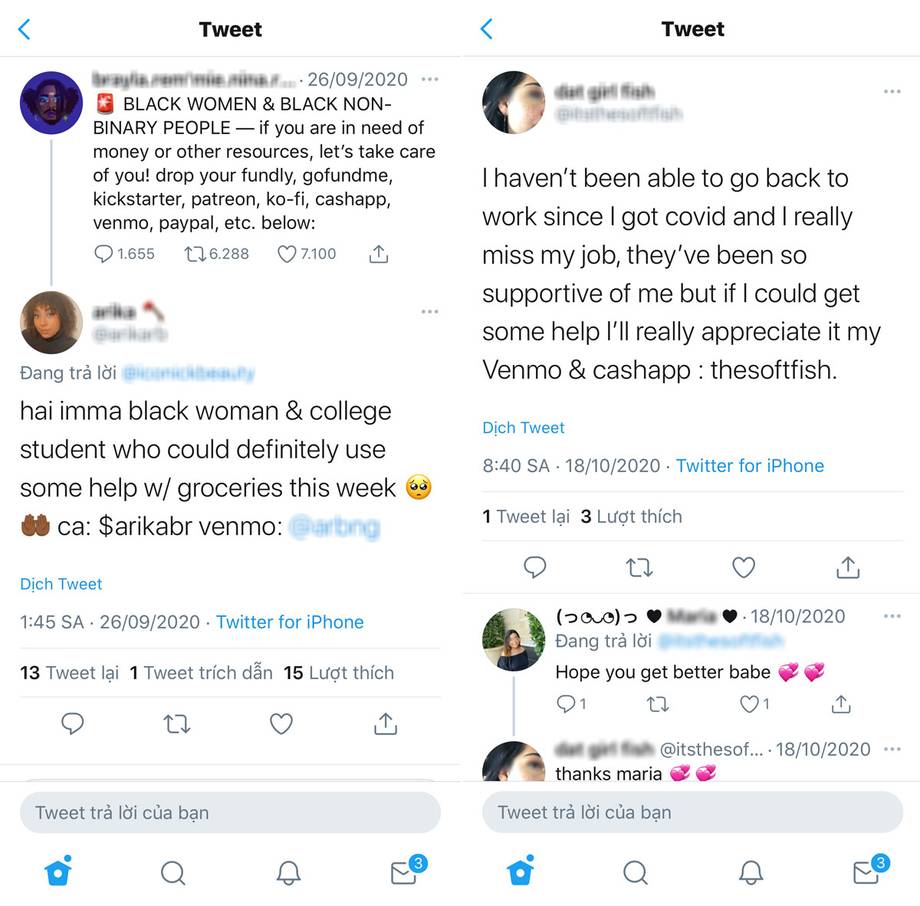Retweet the 'Hope you get better babe' reply
Viewport: 920px width, 906px height.
click(x=657, y=704)
